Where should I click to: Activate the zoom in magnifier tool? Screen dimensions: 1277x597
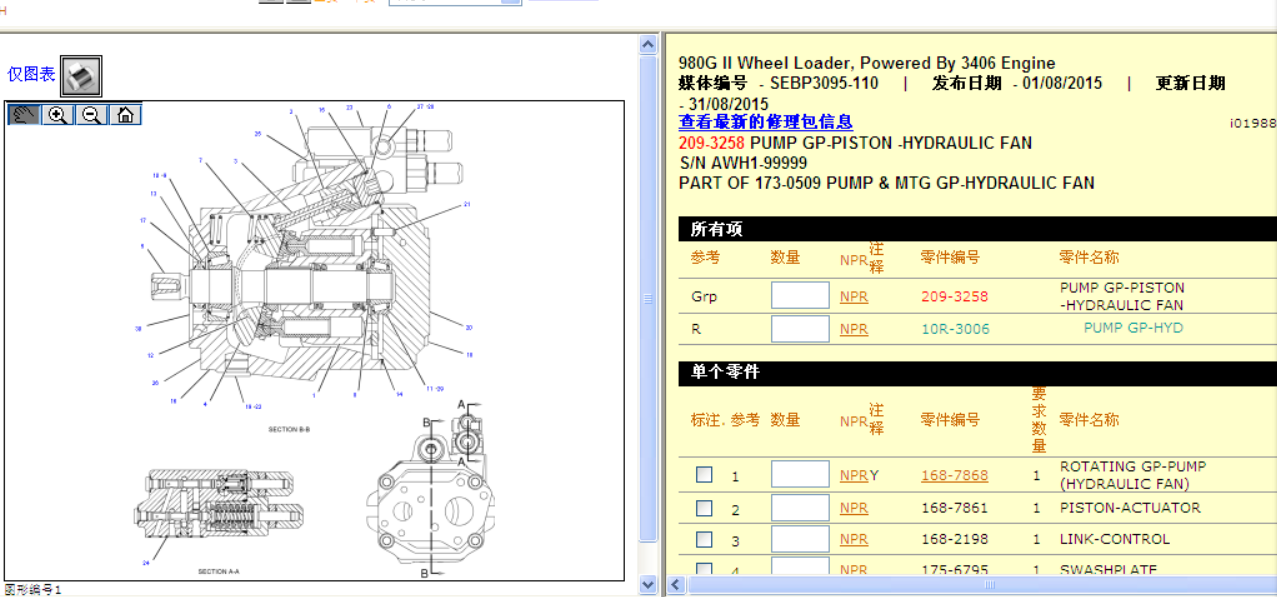[58, 114]
